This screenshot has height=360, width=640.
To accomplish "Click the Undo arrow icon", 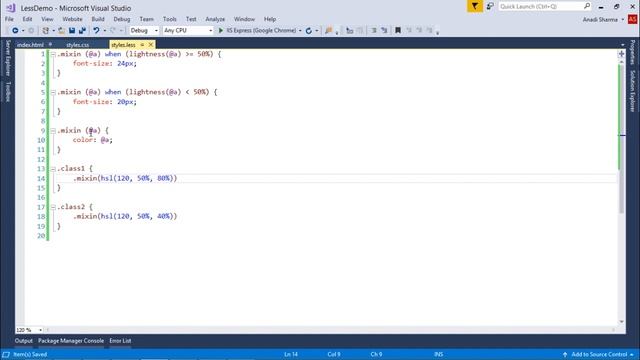I will click(x=96, y=31).
